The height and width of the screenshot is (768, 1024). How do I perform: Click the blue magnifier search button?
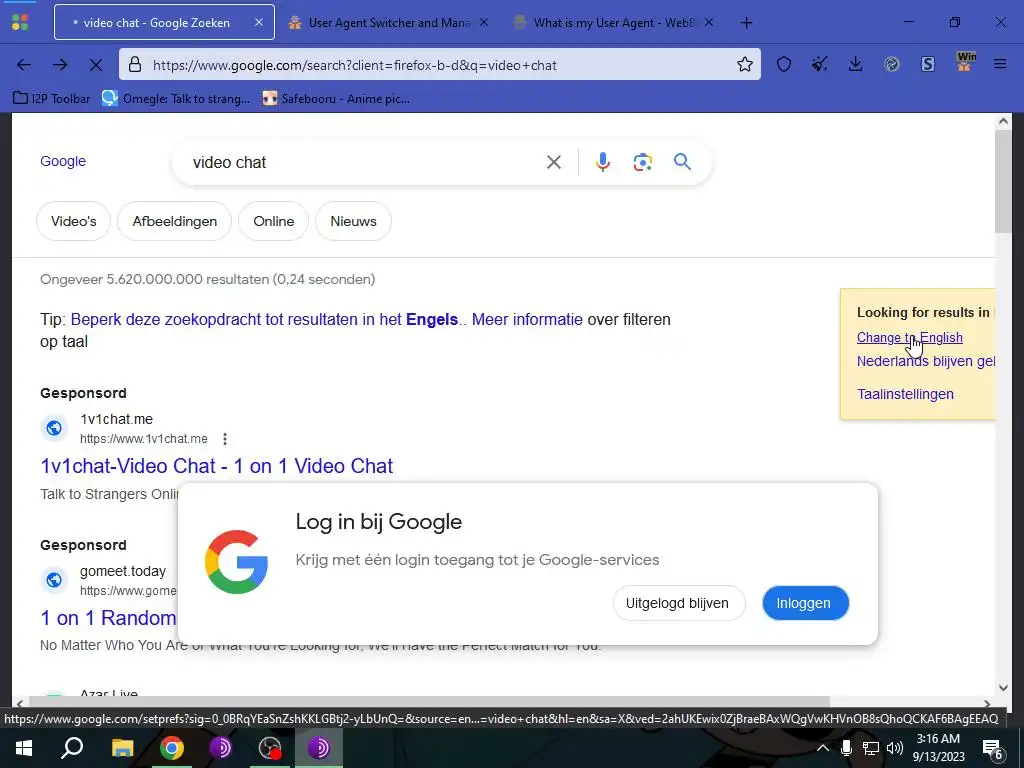point(682,161)
